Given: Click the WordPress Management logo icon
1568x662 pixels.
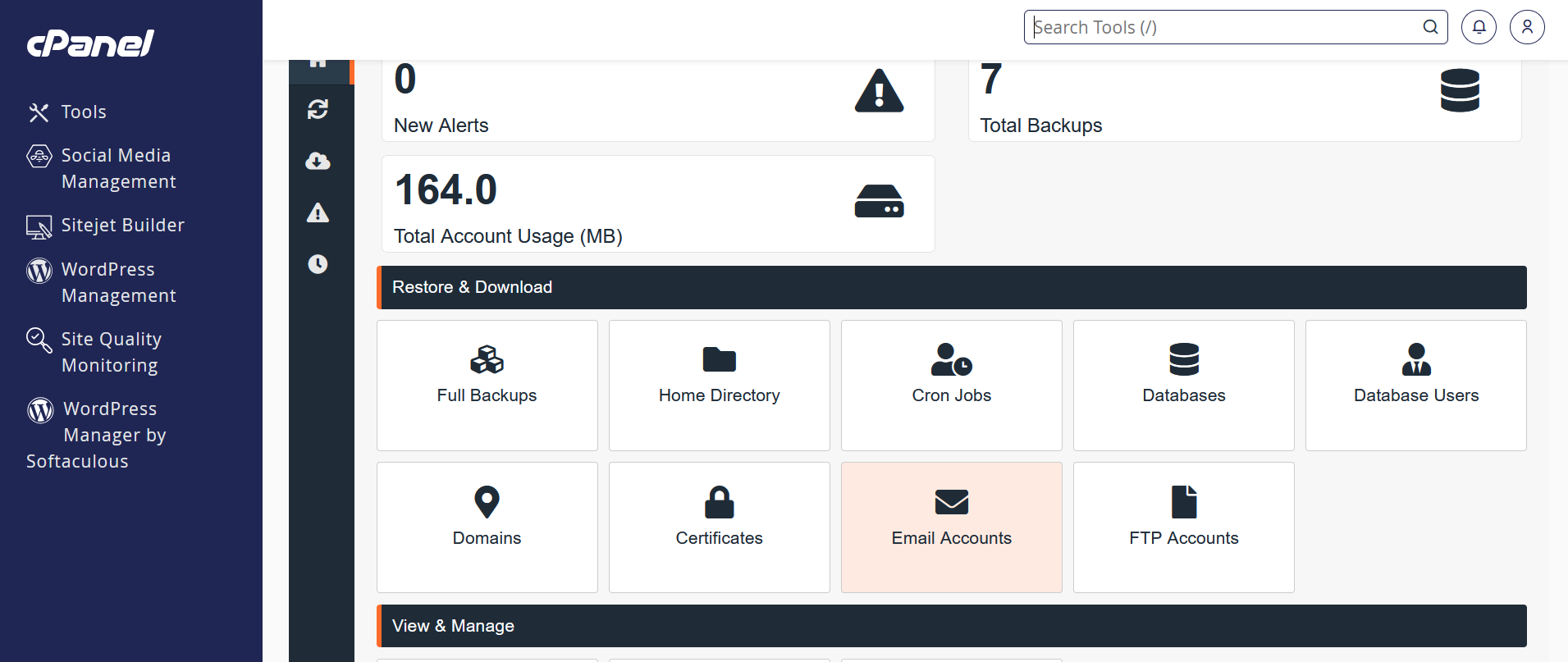Looking at the screenshot, I should pyautogui.click(x=39, y=270).
